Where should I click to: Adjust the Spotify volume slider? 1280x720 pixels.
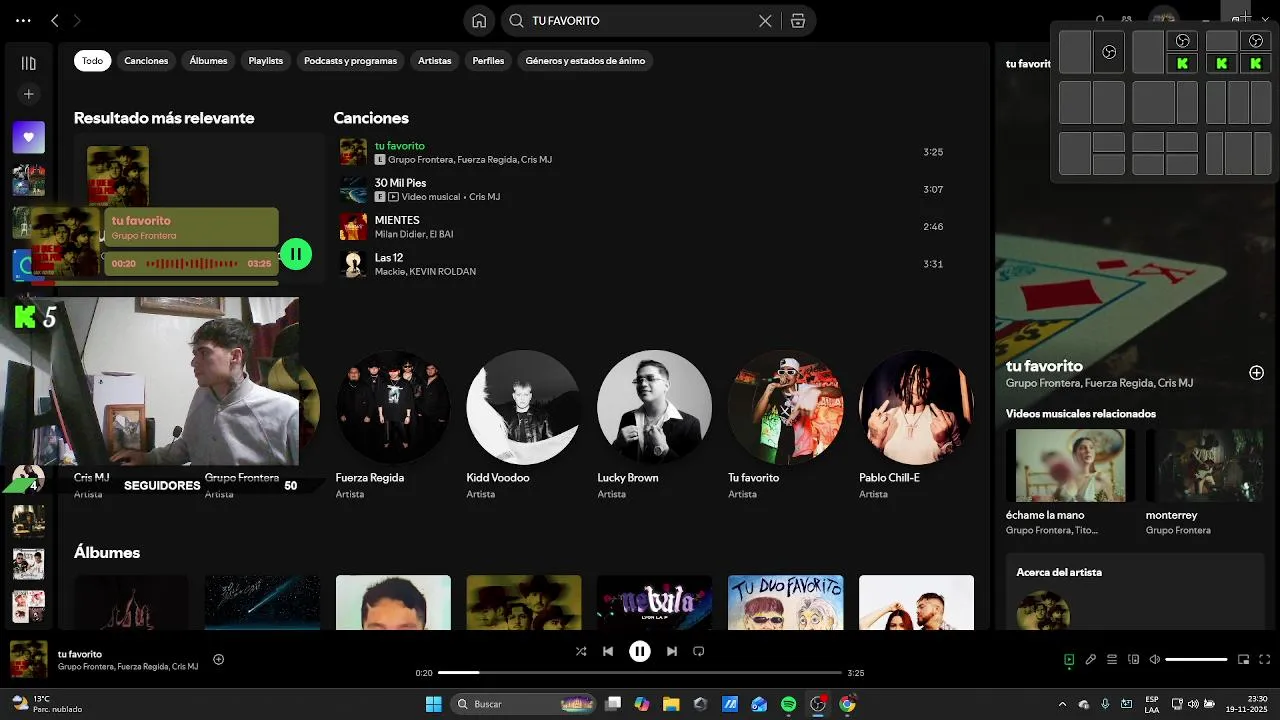coord(1196,660)
